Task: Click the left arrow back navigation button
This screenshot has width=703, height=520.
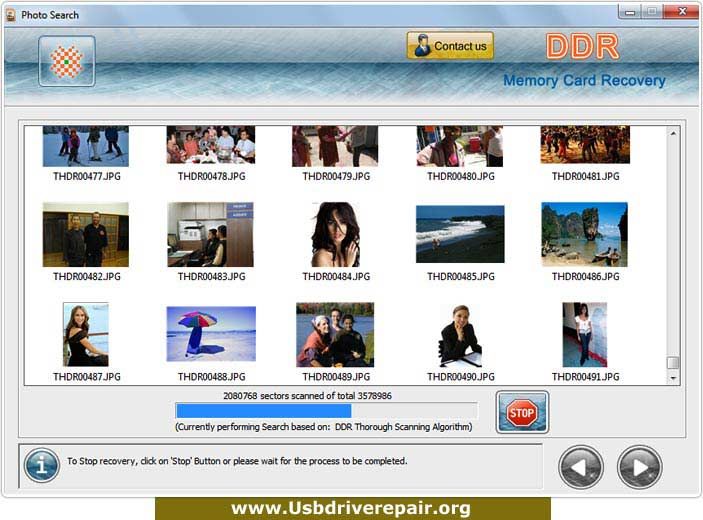Action: pos(581,467)
